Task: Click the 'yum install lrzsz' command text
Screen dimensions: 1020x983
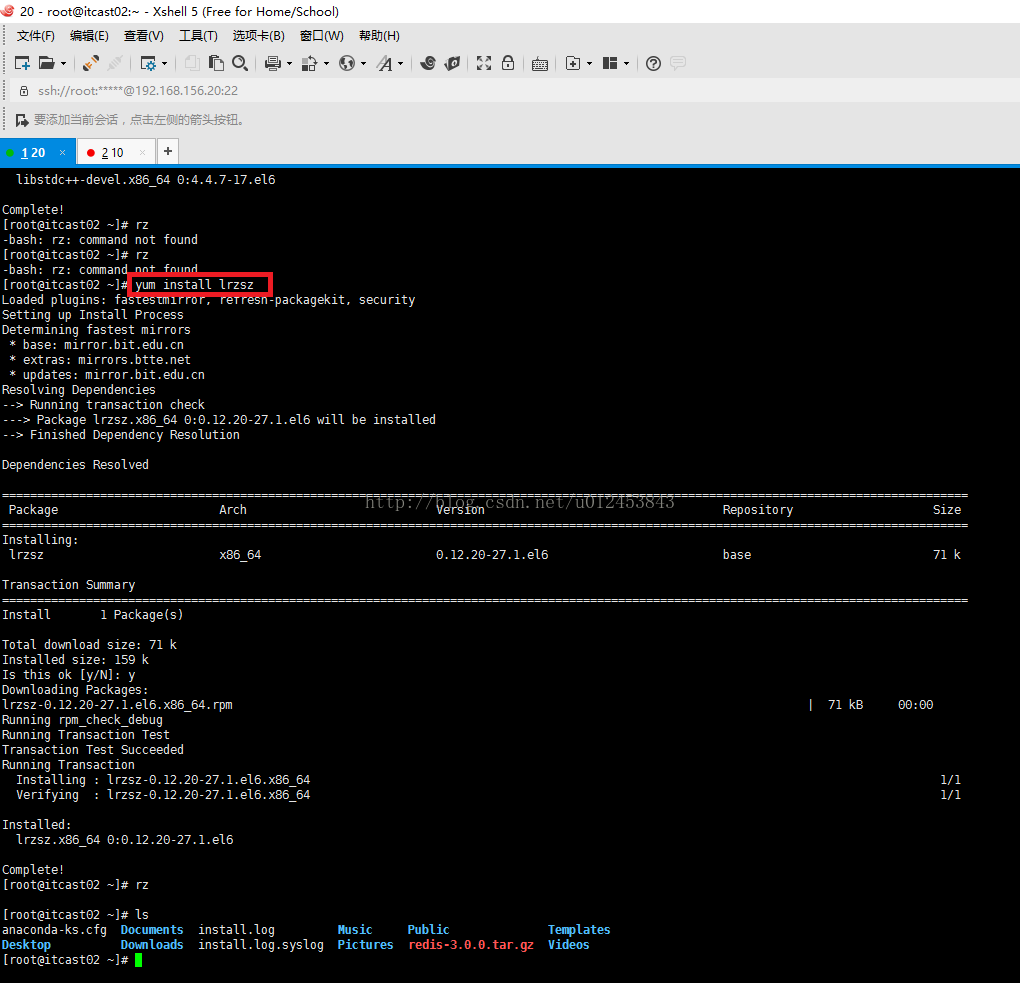Action: coord(195,285)
